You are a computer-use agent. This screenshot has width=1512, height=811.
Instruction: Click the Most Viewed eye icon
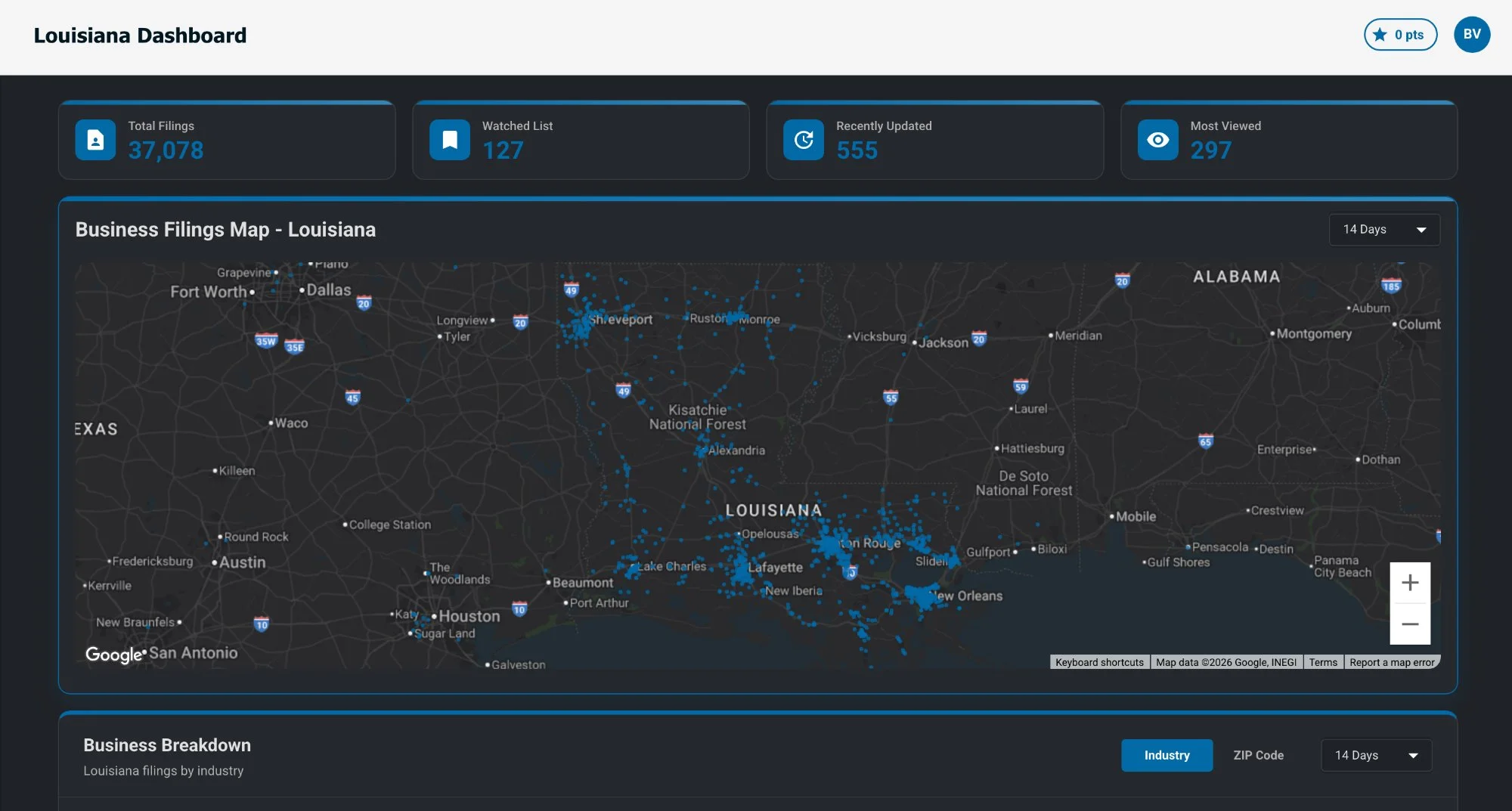coord(1157,140)
